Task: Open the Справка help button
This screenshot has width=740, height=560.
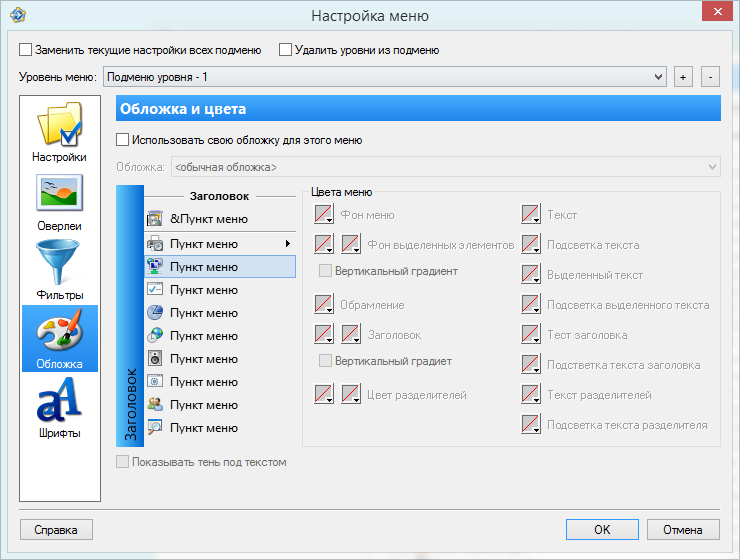Action: 56,530
